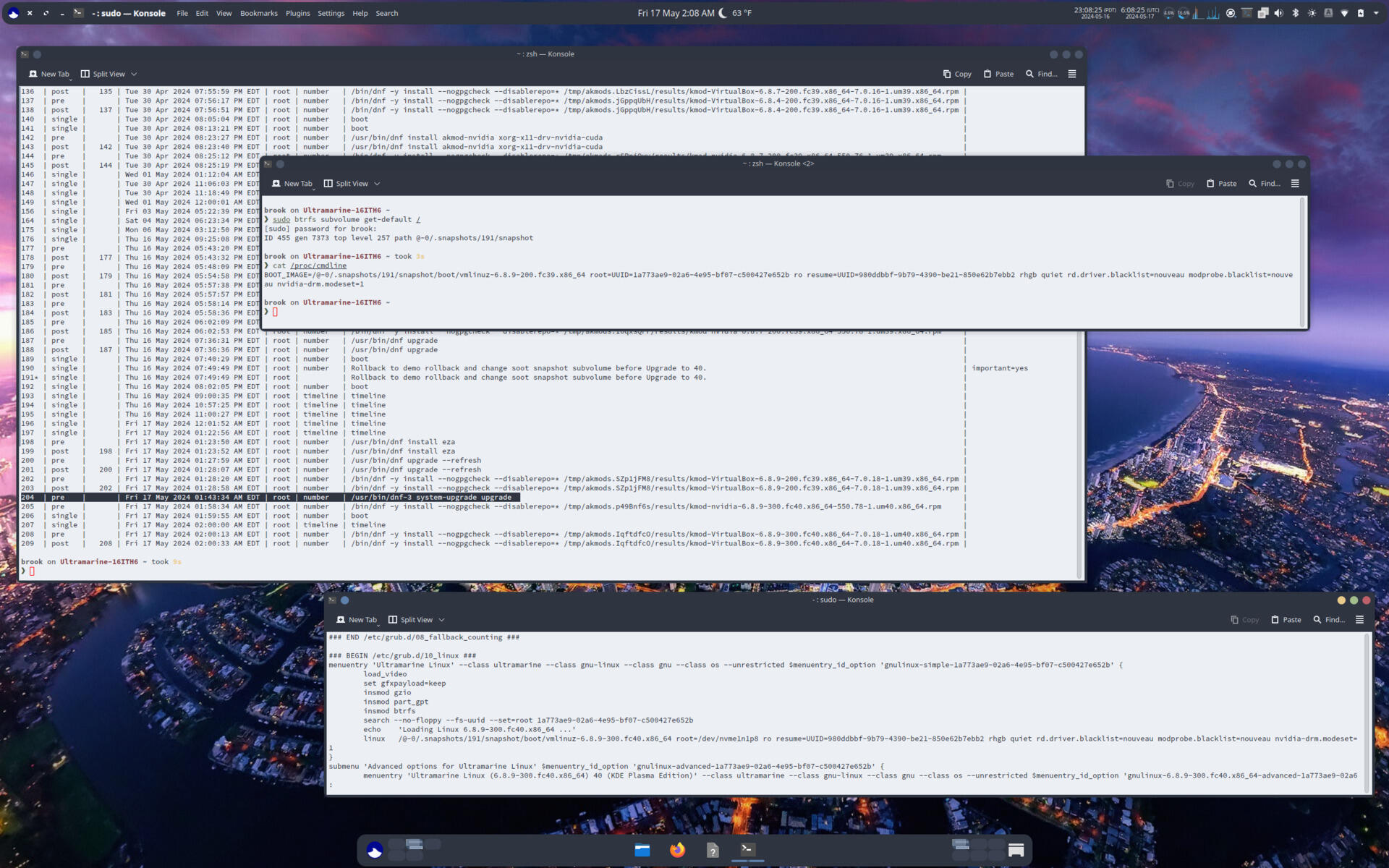Click Paste in the sudo Konsole toolbar
This screenshot has width=1389, height=868.
point(1286,620)
